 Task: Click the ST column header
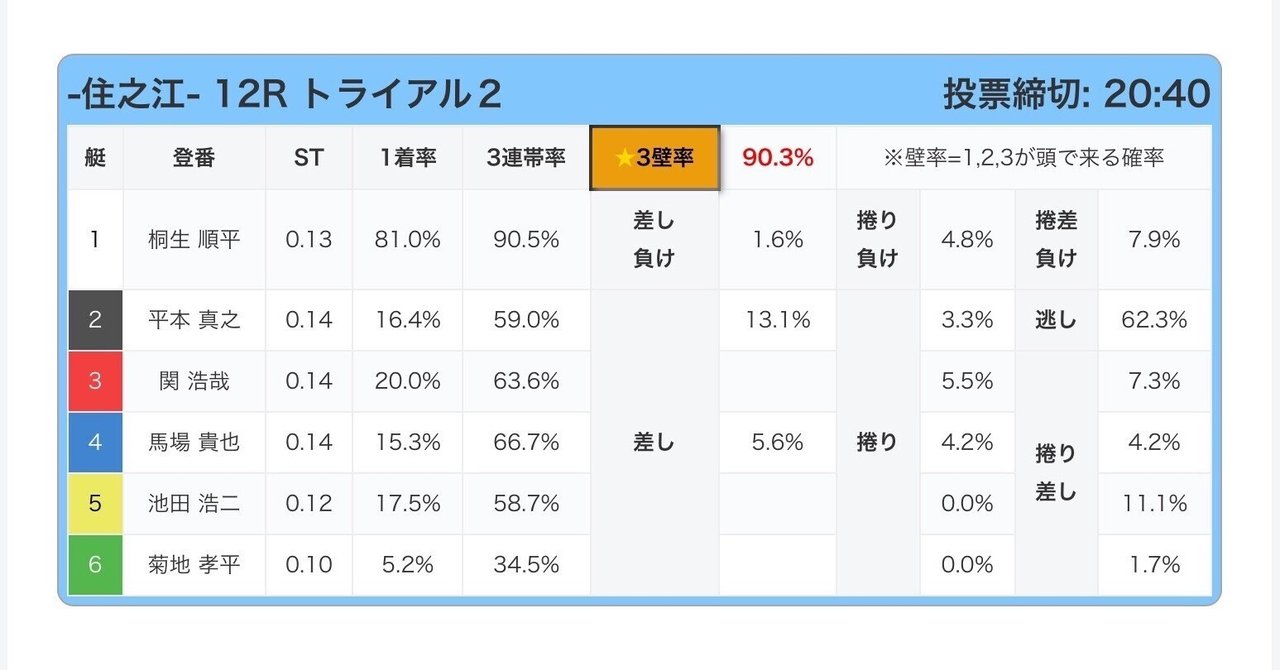coord(308,158)
